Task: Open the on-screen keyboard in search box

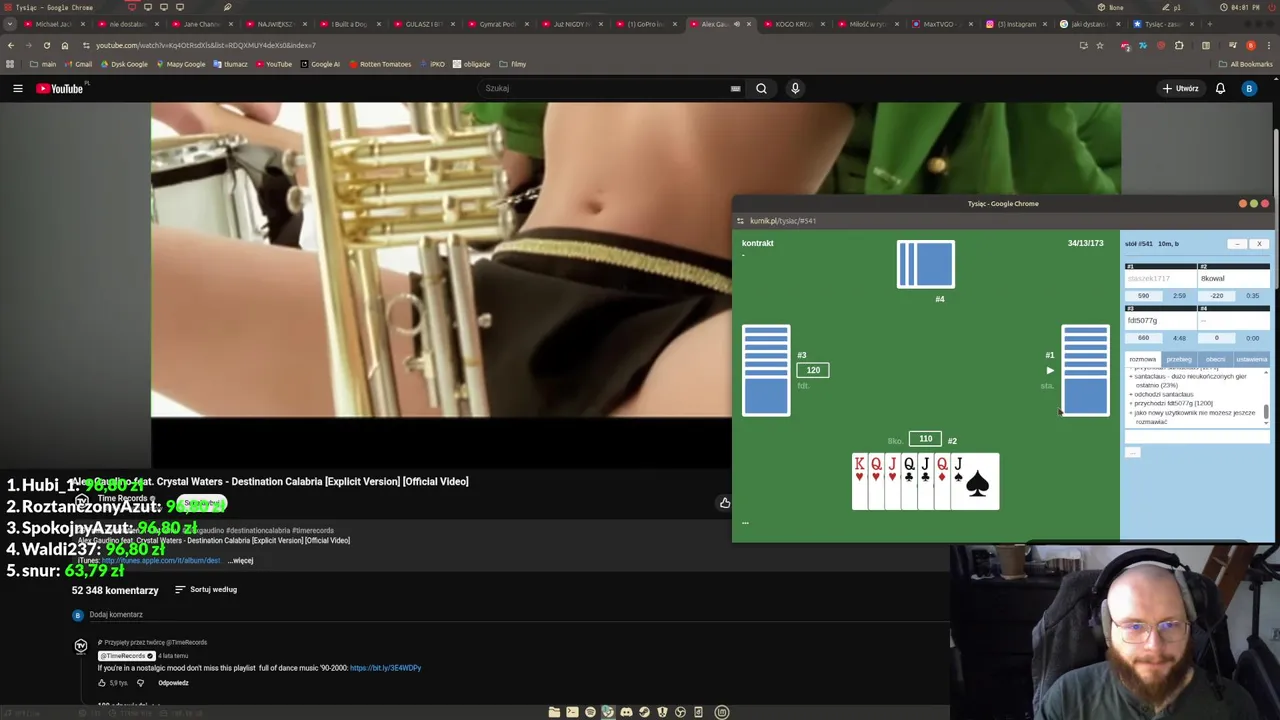Action: [x=735, y=88]
